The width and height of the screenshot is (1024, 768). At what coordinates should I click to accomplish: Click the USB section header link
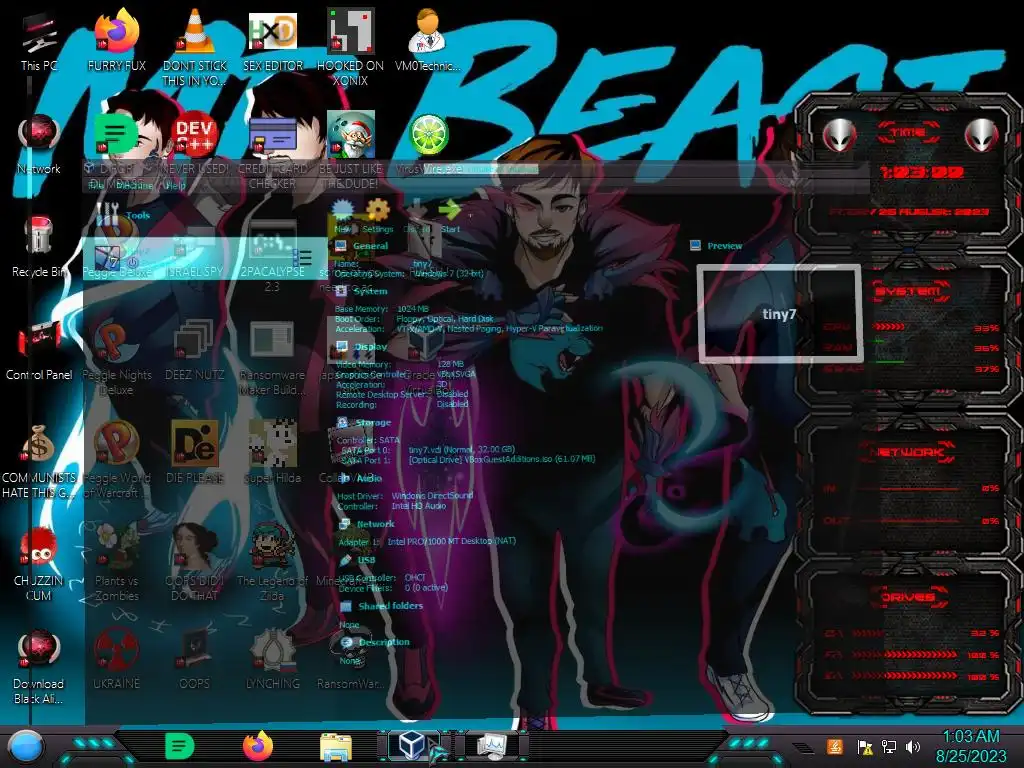366,560
